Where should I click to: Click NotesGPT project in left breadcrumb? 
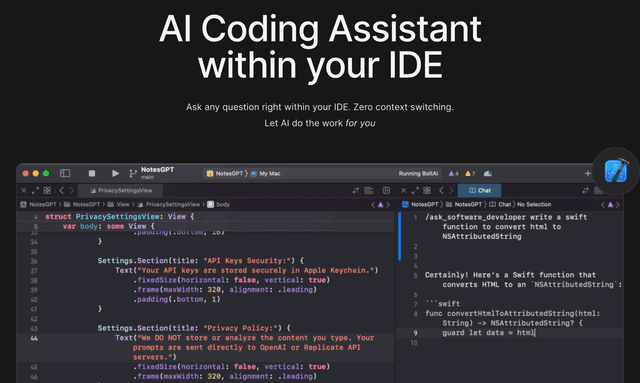tap(38, 204)
